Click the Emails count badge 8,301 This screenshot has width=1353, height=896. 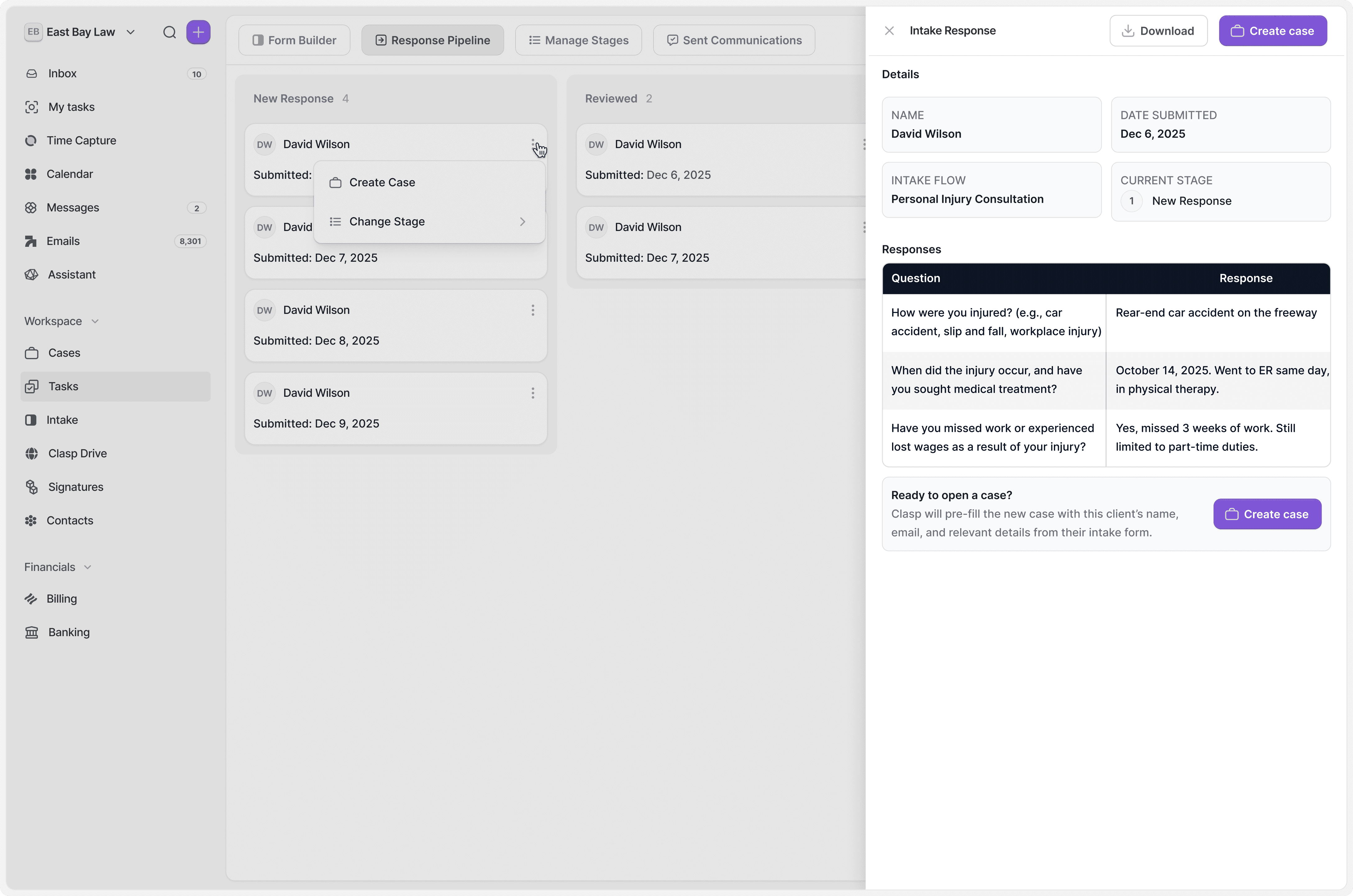pyautogui.click(x=190, y=241)
